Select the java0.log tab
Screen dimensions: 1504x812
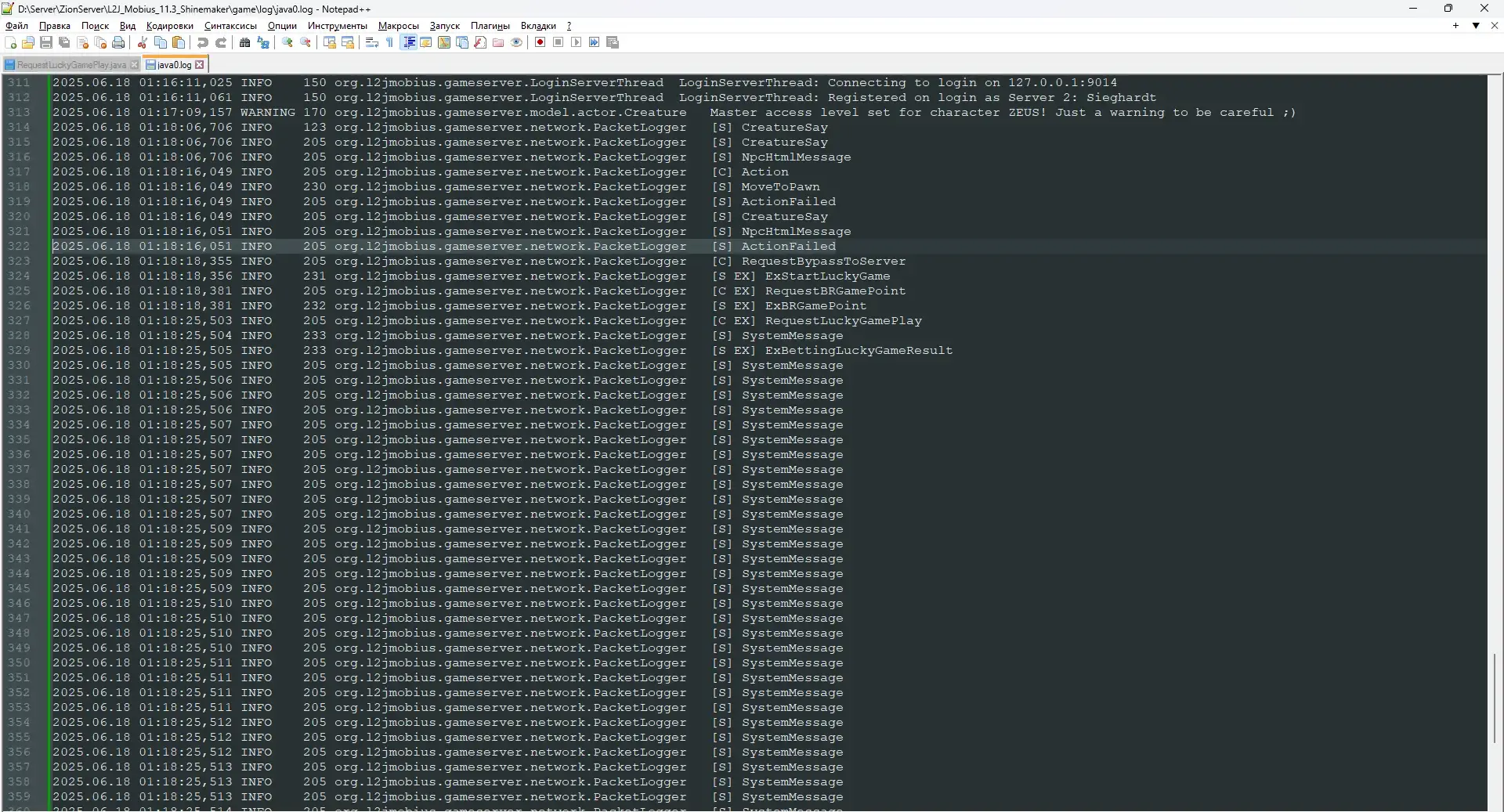click(x=174, y=65)
